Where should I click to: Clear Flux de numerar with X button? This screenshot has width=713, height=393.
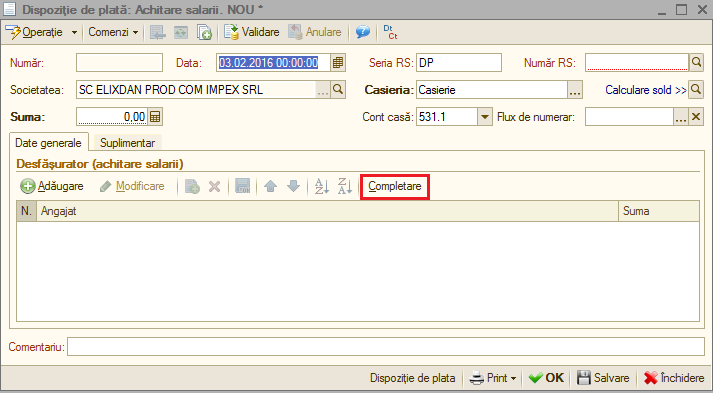tap(696, 117)
